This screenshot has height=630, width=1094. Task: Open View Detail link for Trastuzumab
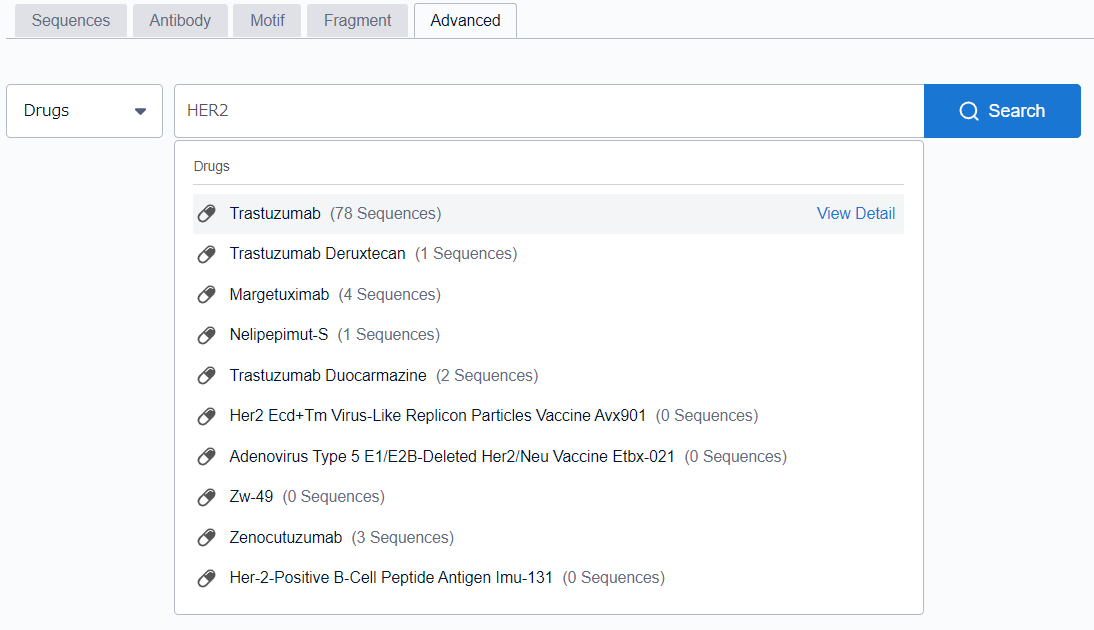pyautogui.click(x=855, y=214)
